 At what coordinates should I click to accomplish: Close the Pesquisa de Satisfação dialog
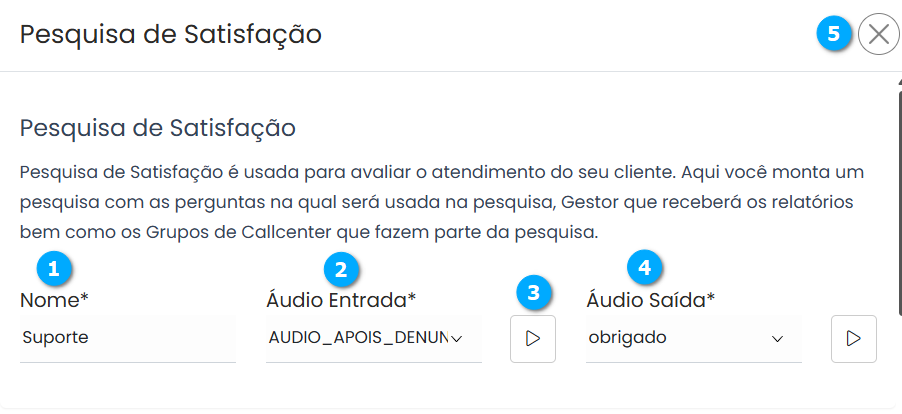pos(878,35)
